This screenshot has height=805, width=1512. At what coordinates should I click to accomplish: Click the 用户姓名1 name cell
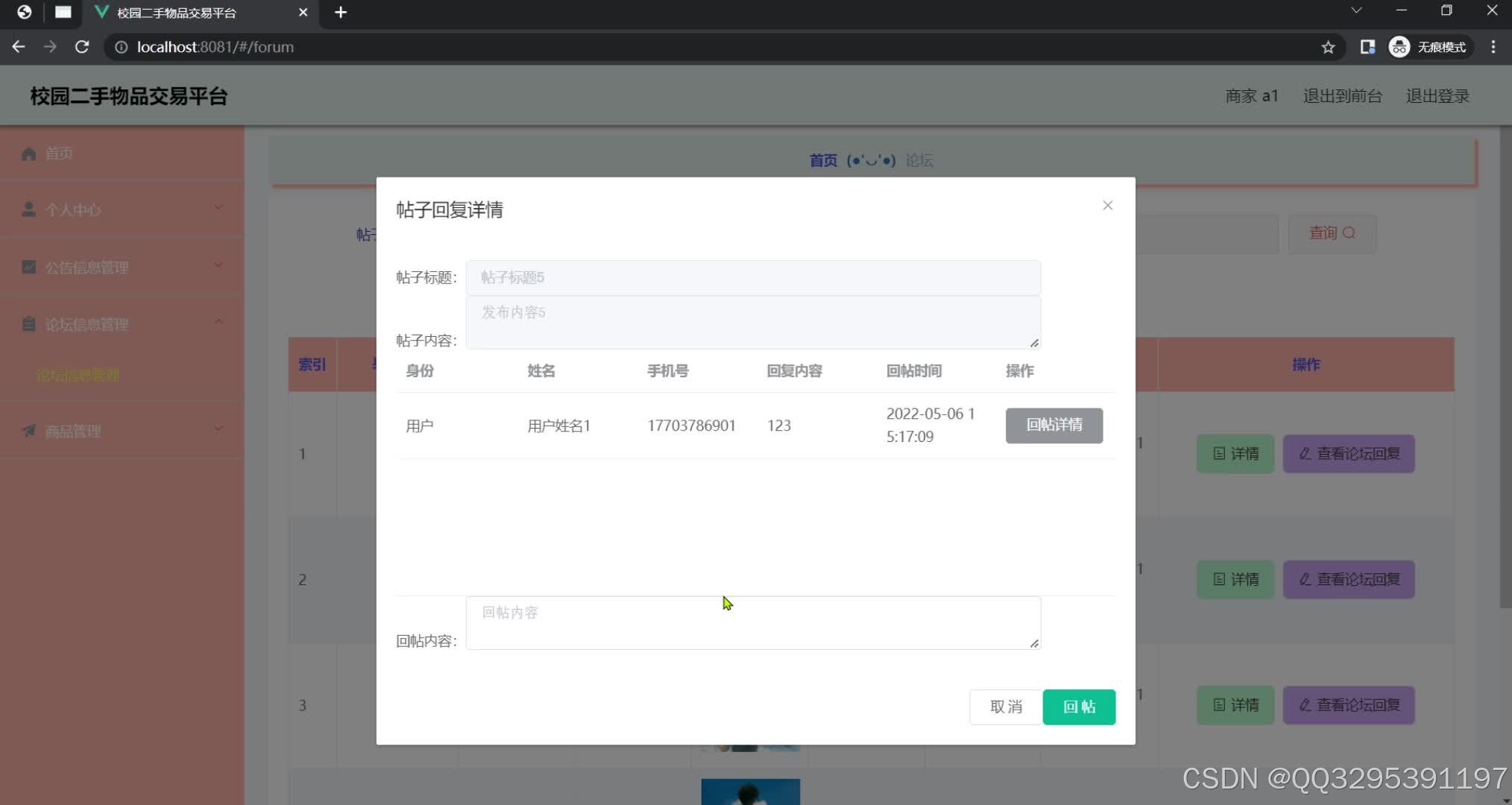[558, 426]
